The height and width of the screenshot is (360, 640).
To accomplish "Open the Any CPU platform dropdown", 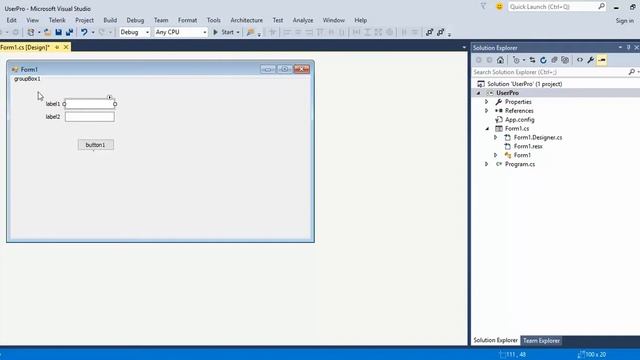I will [x=204, y=32].
